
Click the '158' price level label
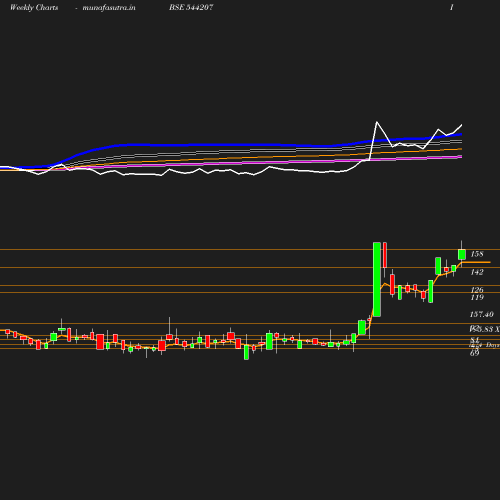(477, 254)
